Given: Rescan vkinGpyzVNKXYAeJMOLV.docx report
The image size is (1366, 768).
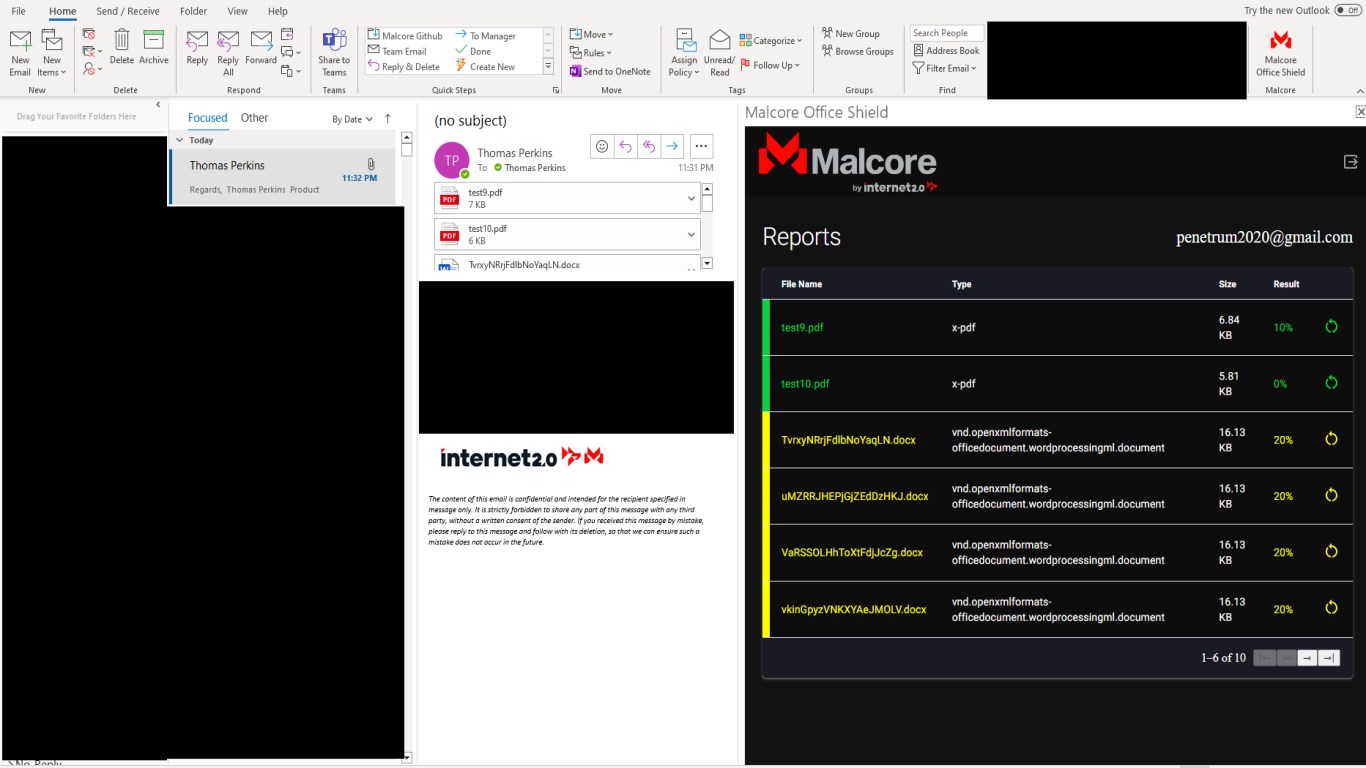Looking at the screenshot, I should (x=1331, y=608).
